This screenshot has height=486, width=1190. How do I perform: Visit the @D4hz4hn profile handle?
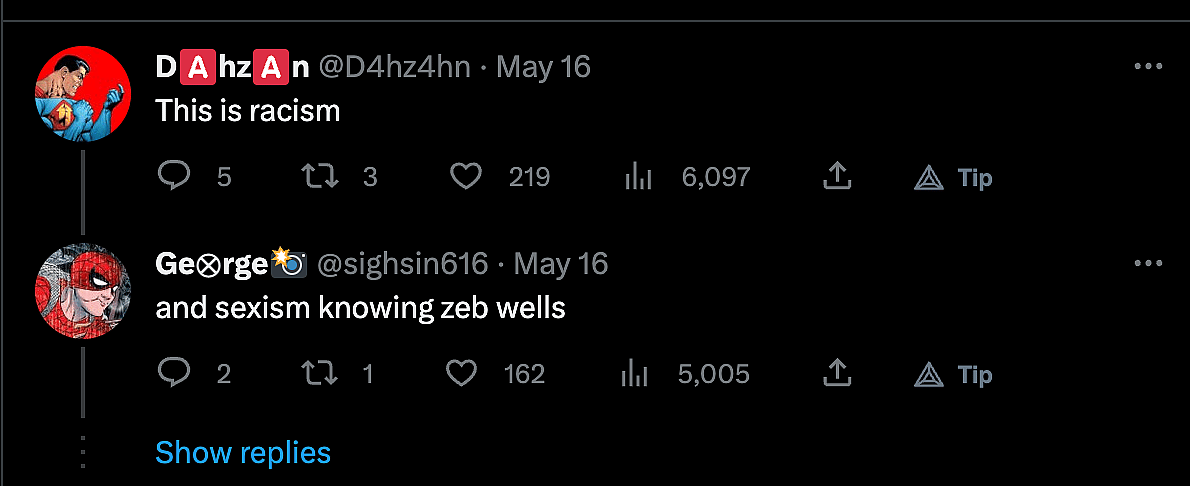[394, 67]
